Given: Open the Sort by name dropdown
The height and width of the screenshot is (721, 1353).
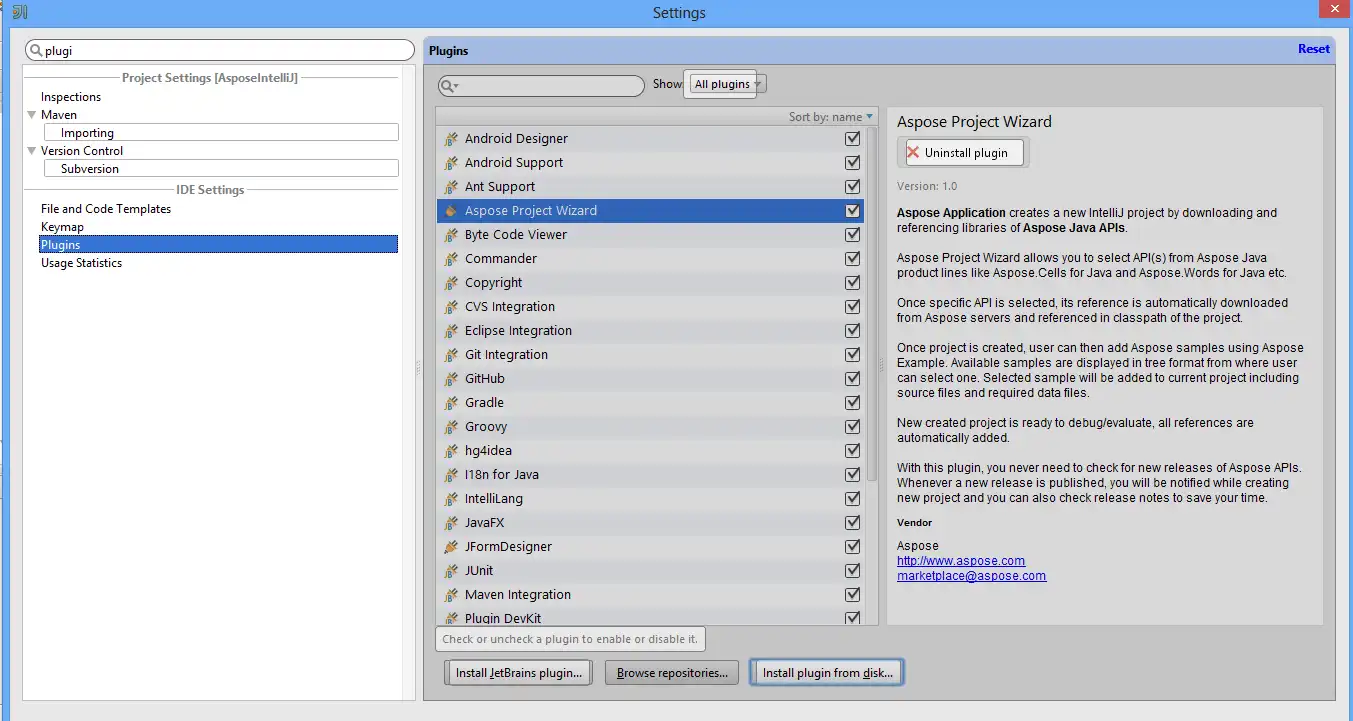Looking at the screenshot, I should [830, 117].
